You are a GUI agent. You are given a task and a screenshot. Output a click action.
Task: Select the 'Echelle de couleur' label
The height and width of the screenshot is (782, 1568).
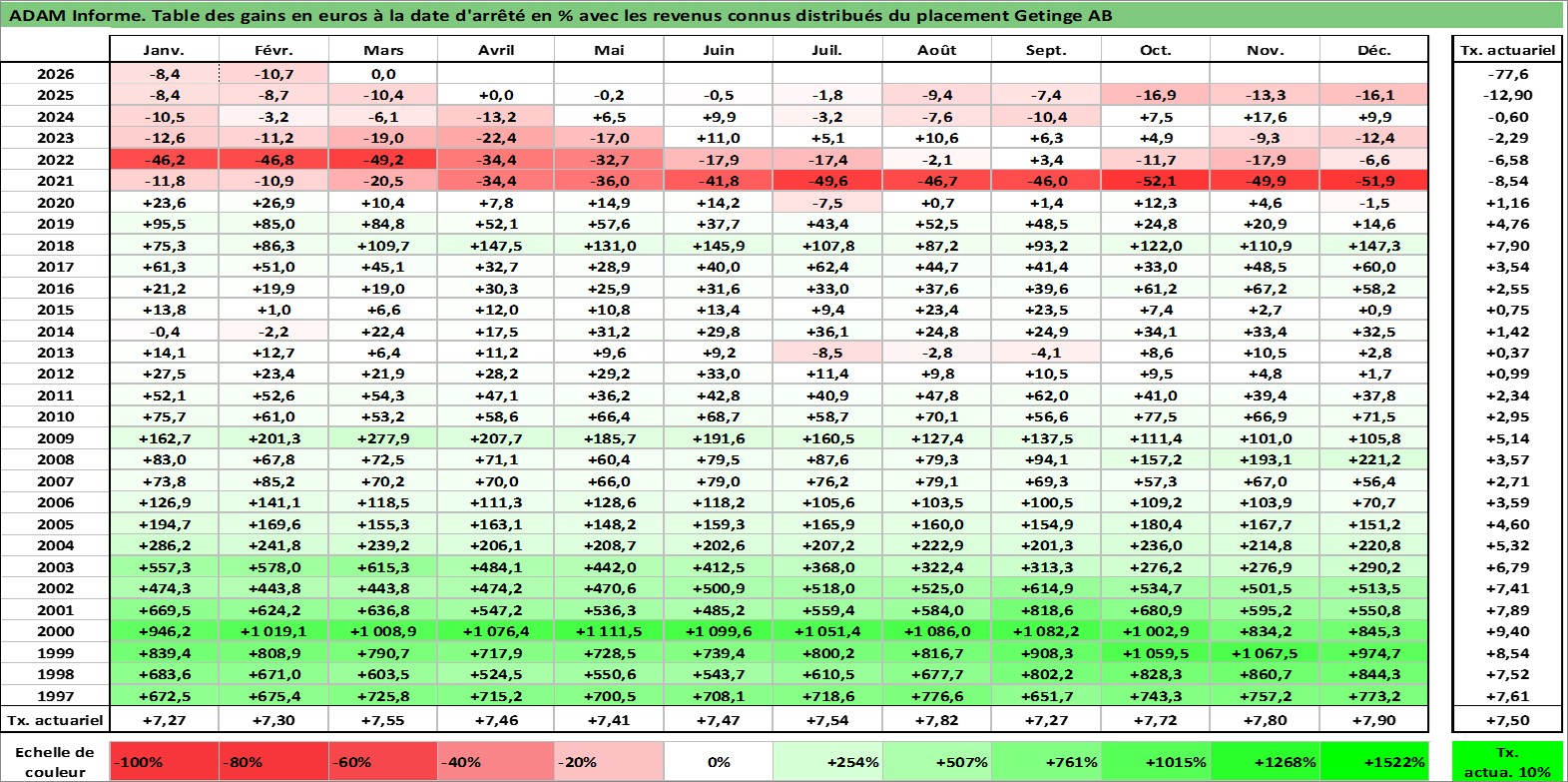point(55,762)
